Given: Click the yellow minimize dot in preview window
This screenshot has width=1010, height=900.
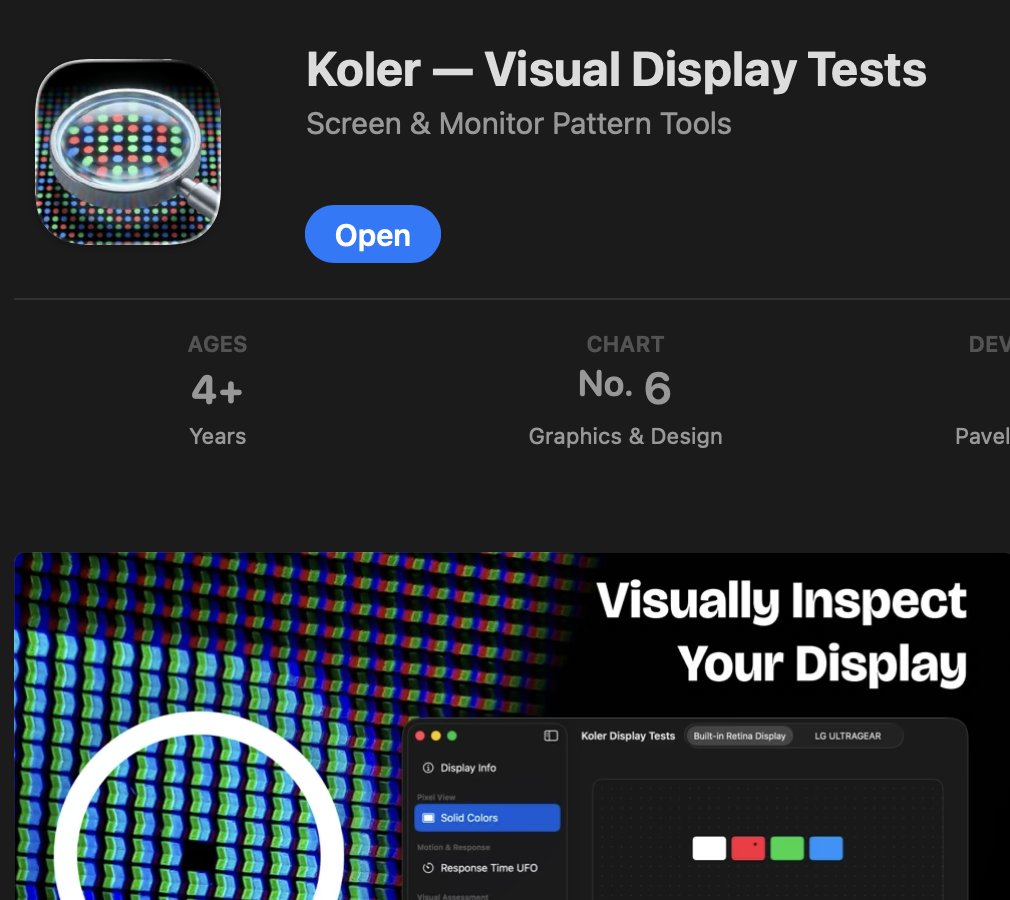Looking at the screenshot, I should coord(436,736).
